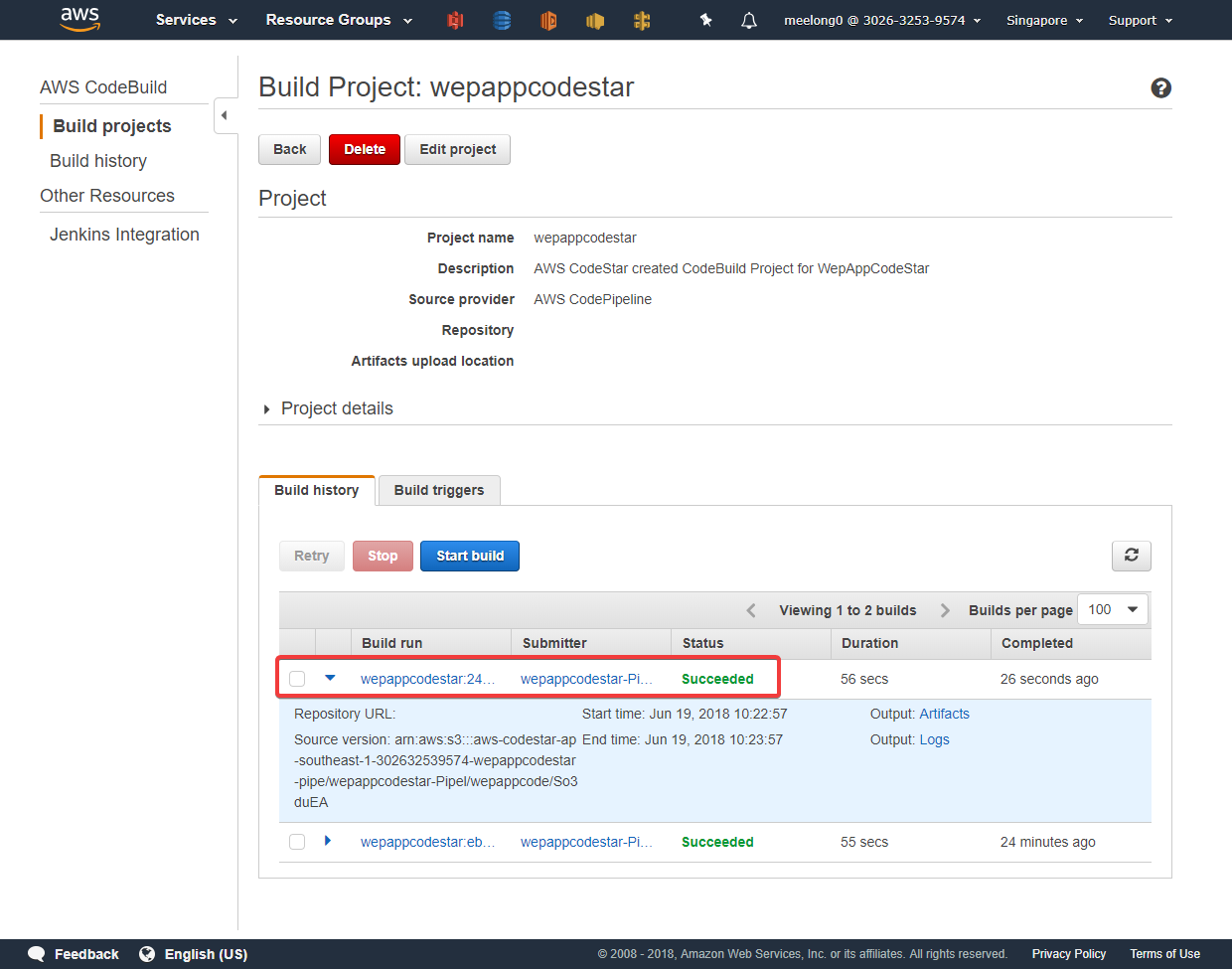The width and height of the screenshot is (1232, 969).
Task: Open the wepappcodestar:eb build run link
Action: (x=428, y=842)
